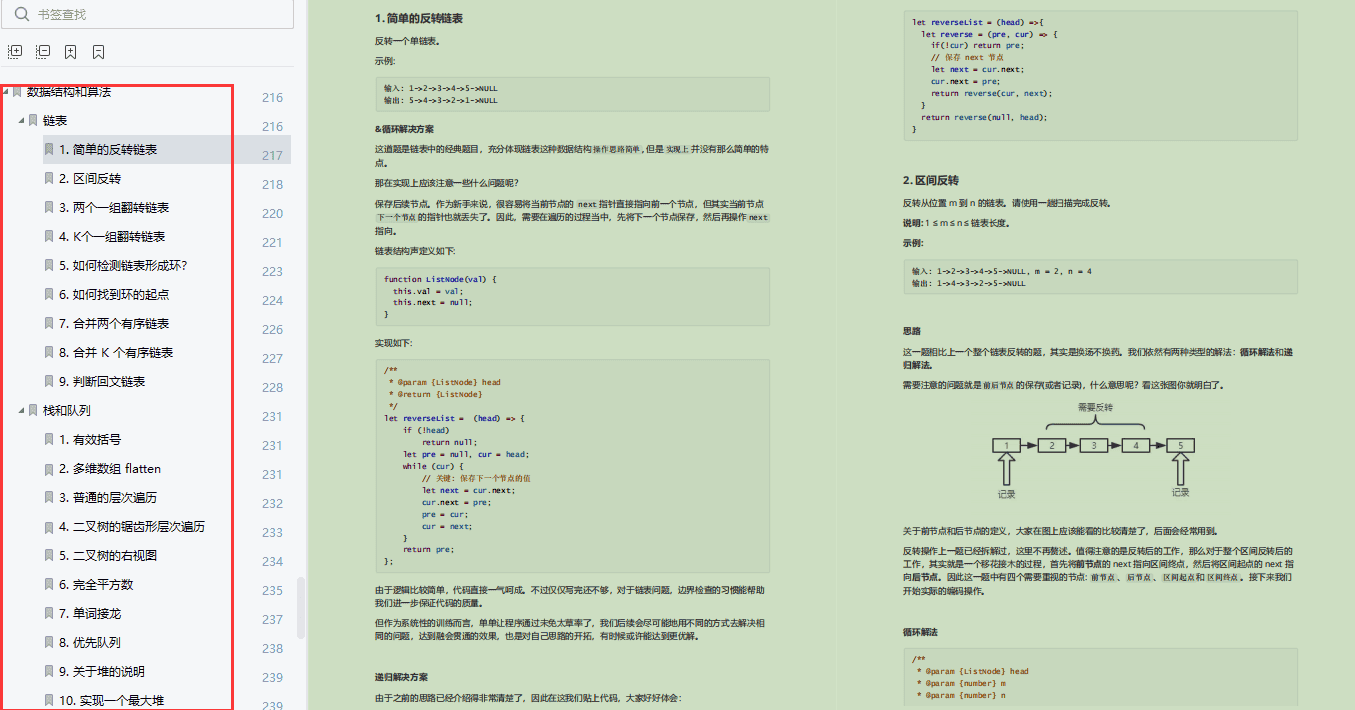
Task: Click the 递归解决方案 subheading
Action: [x=401, y=677]
